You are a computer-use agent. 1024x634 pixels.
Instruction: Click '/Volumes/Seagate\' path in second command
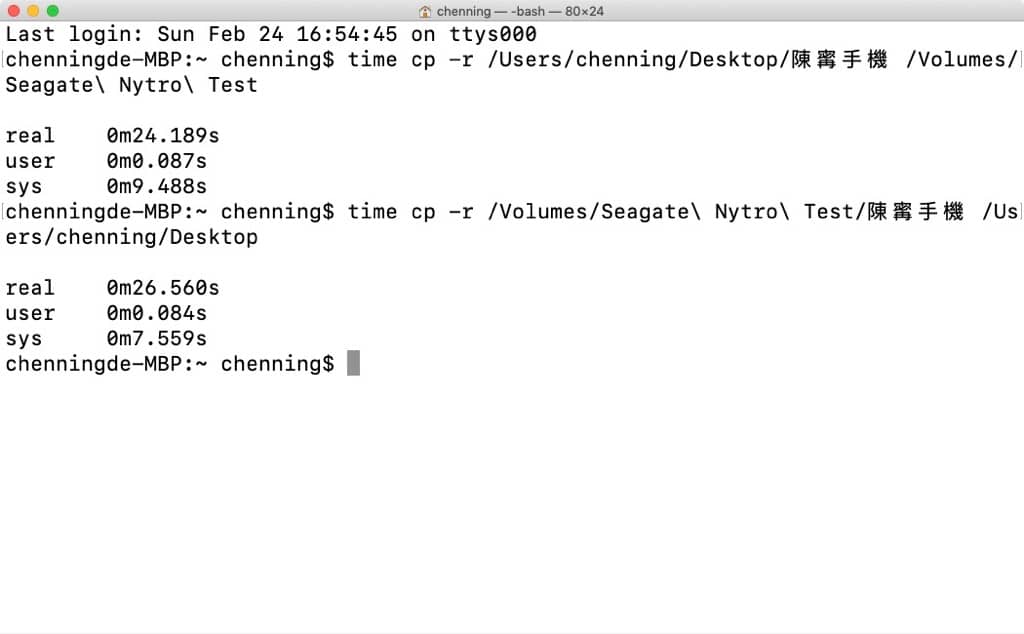[x=594, y=212]
